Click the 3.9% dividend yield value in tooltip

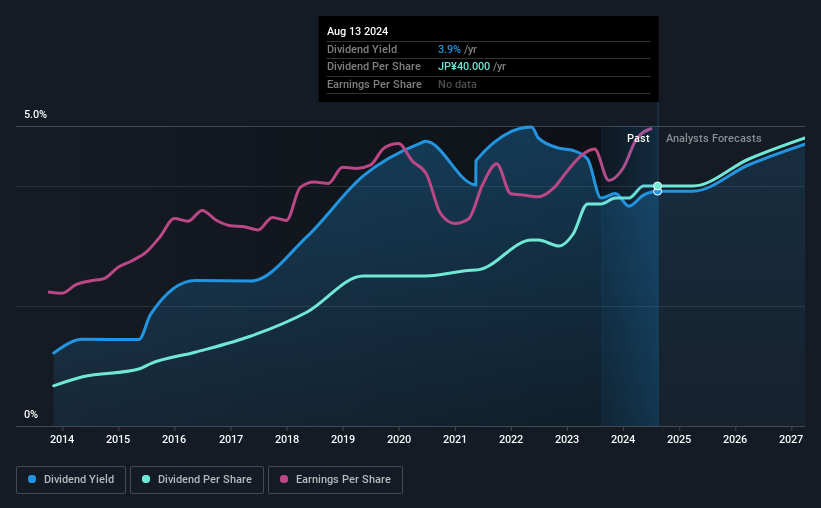pyautogui.click(x=449, y=49)
